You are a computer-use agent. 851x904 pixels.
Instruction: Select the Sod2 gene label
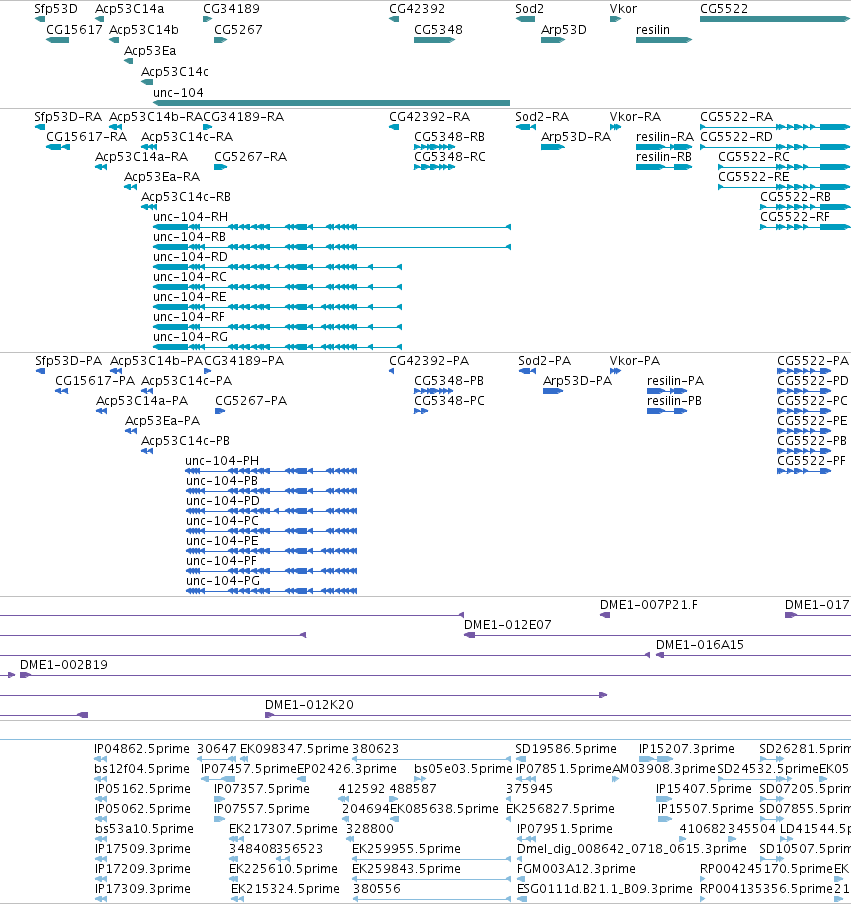pos(529,9)
